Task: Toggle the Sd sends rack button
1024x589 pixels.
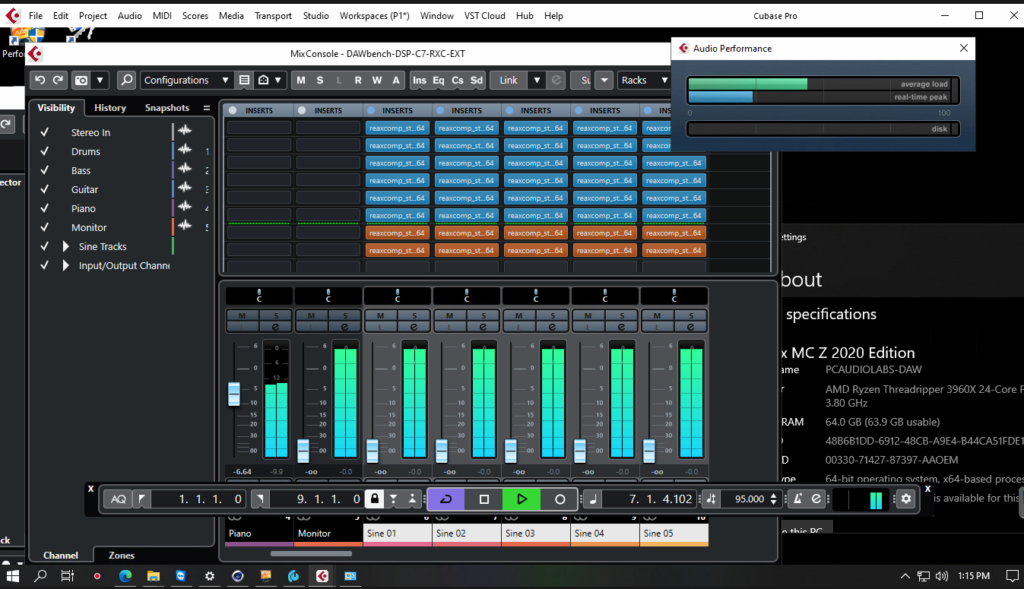Action: [477, 80]
